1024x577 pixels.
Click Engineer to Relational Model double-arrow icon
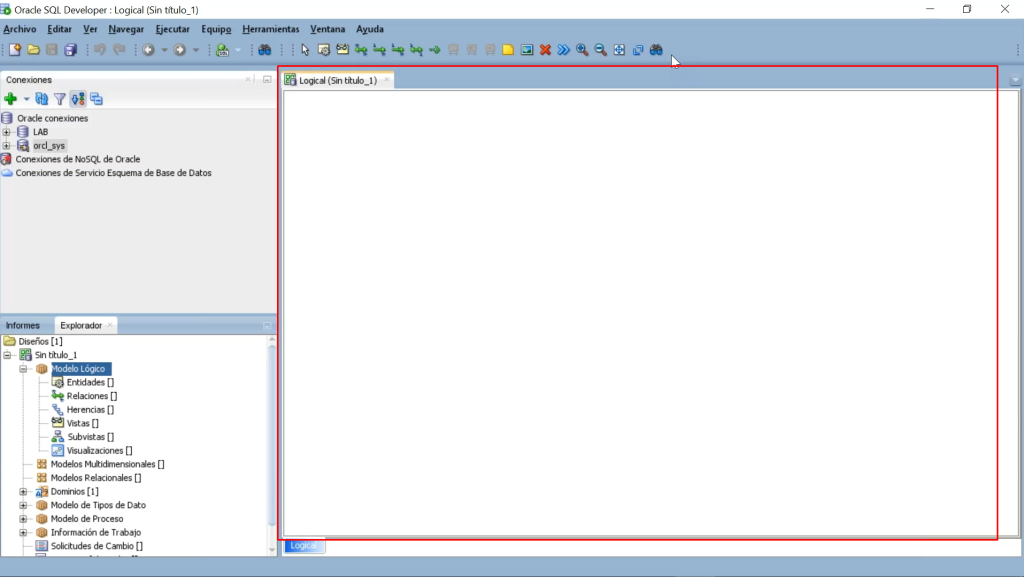point(564,50)
